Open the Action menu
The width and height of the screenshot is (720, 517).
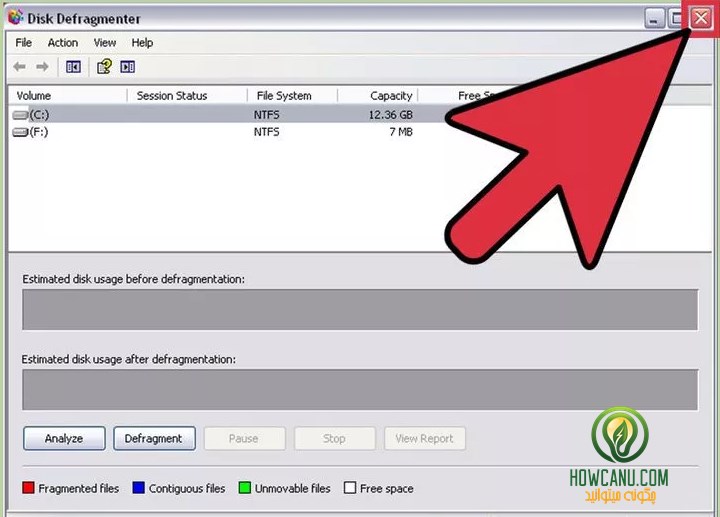(63, 43)
